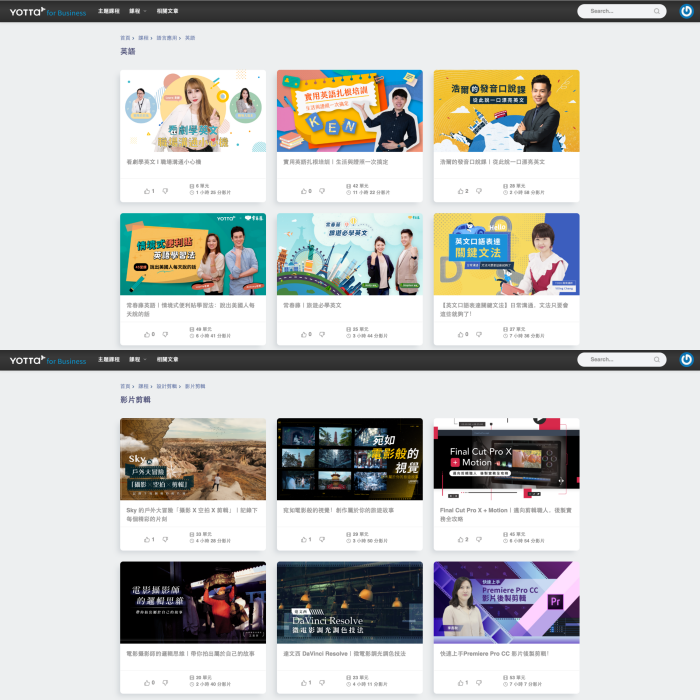Viewport: 700px width, 700px height.
Task: Like the 常春藤 旅遊必學英文 course
Action: tap(302, 334)
